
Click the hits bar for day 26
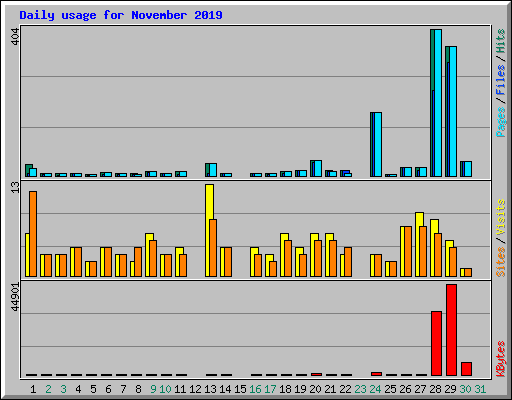pos(402,172)
